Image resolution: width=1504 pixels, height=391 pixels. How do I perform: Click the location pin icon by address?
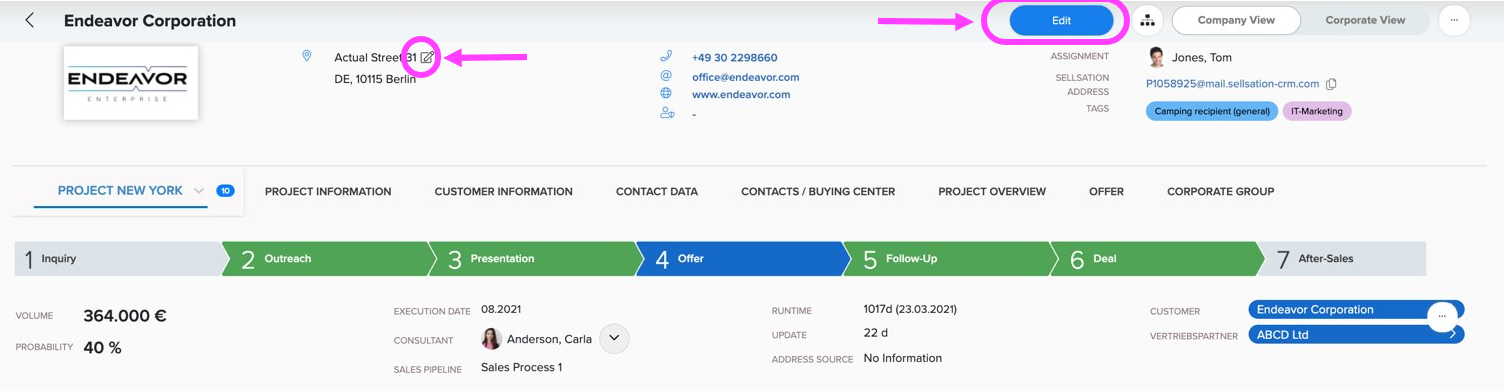pos(307,57)
